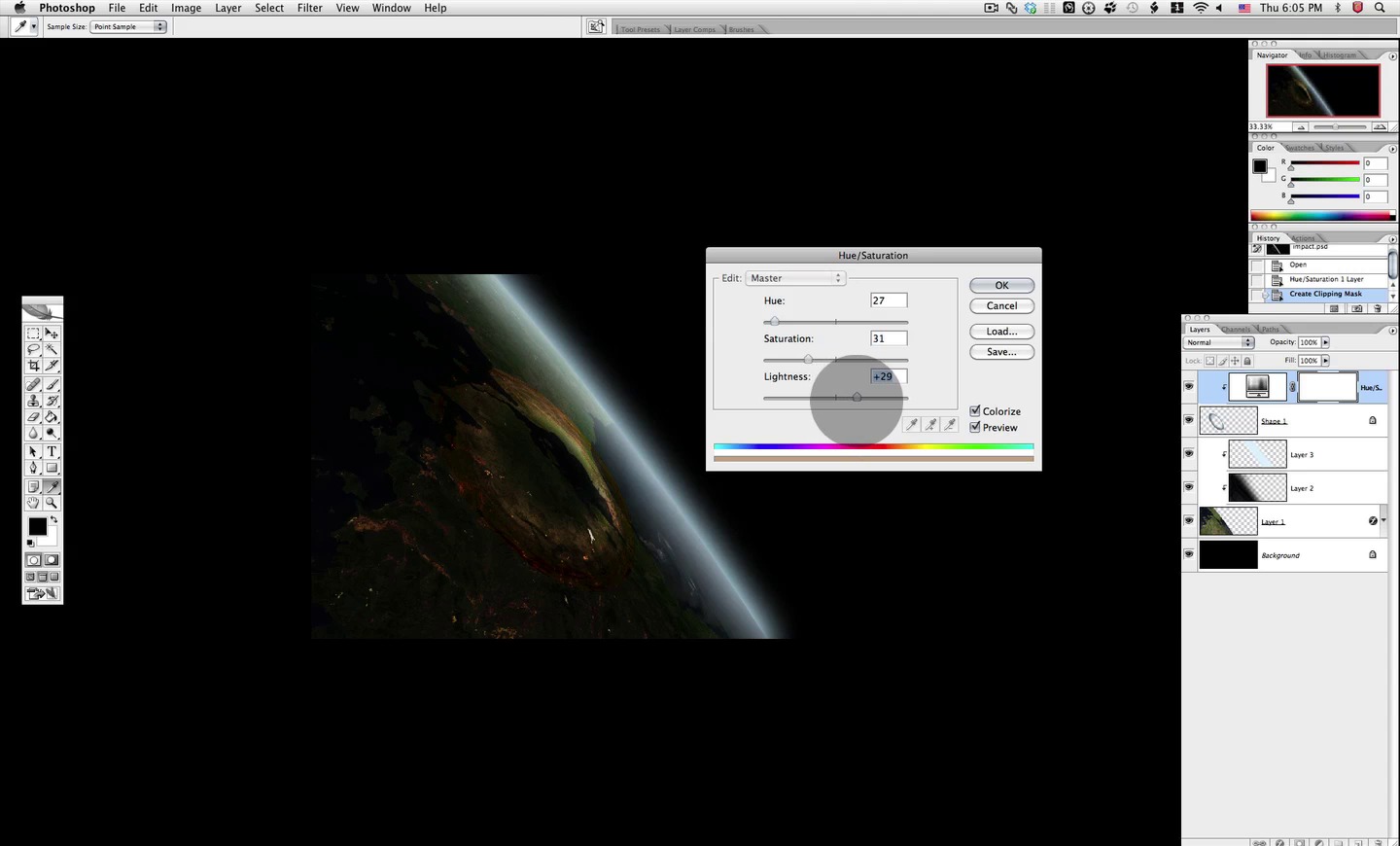Select the Move tool
1400x846 pixels.
pyautogui.click(x=52, y=333)
